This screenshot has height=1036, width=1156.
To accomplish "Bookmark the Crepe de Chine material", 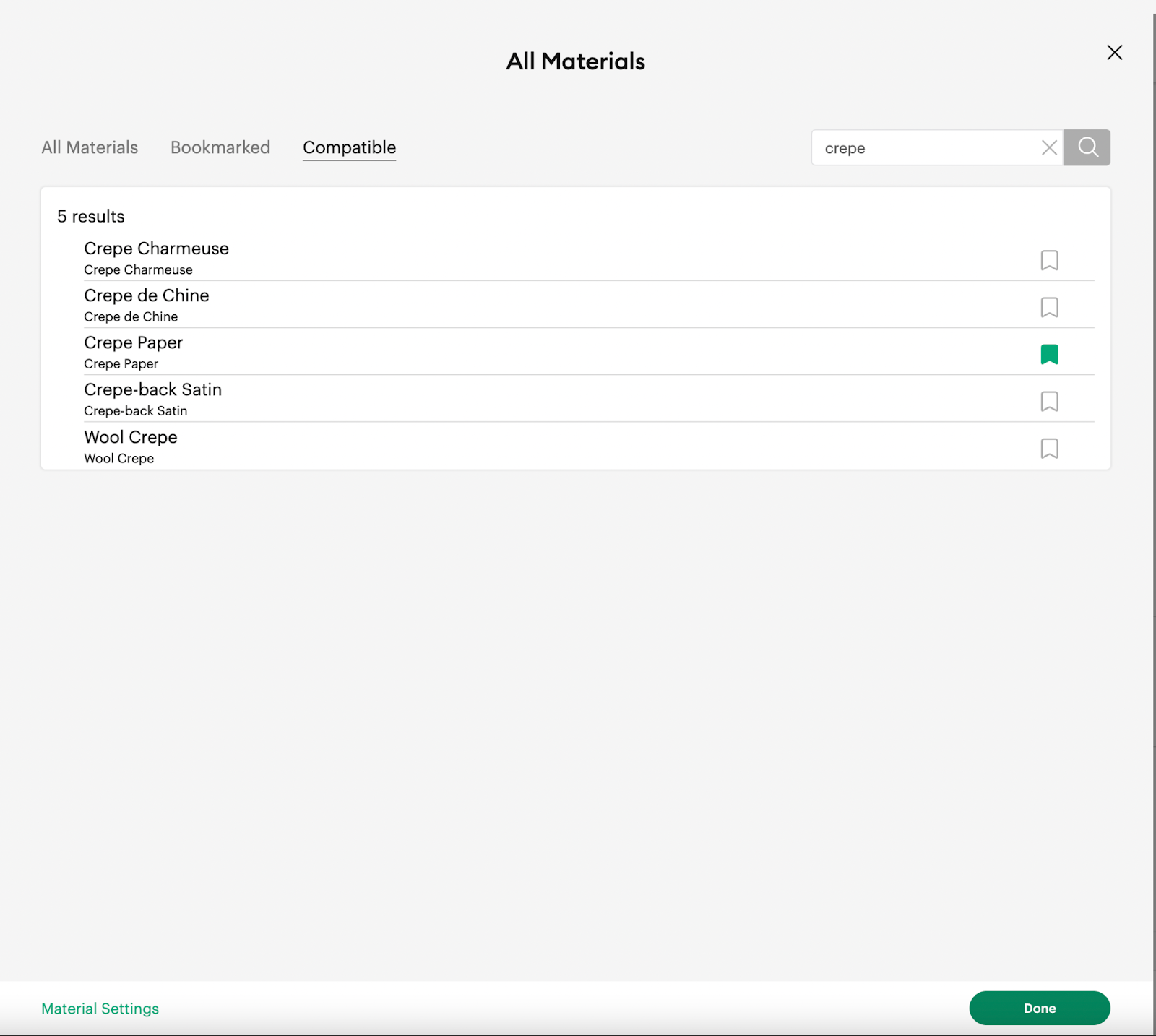I will (x=1049, y=307).
